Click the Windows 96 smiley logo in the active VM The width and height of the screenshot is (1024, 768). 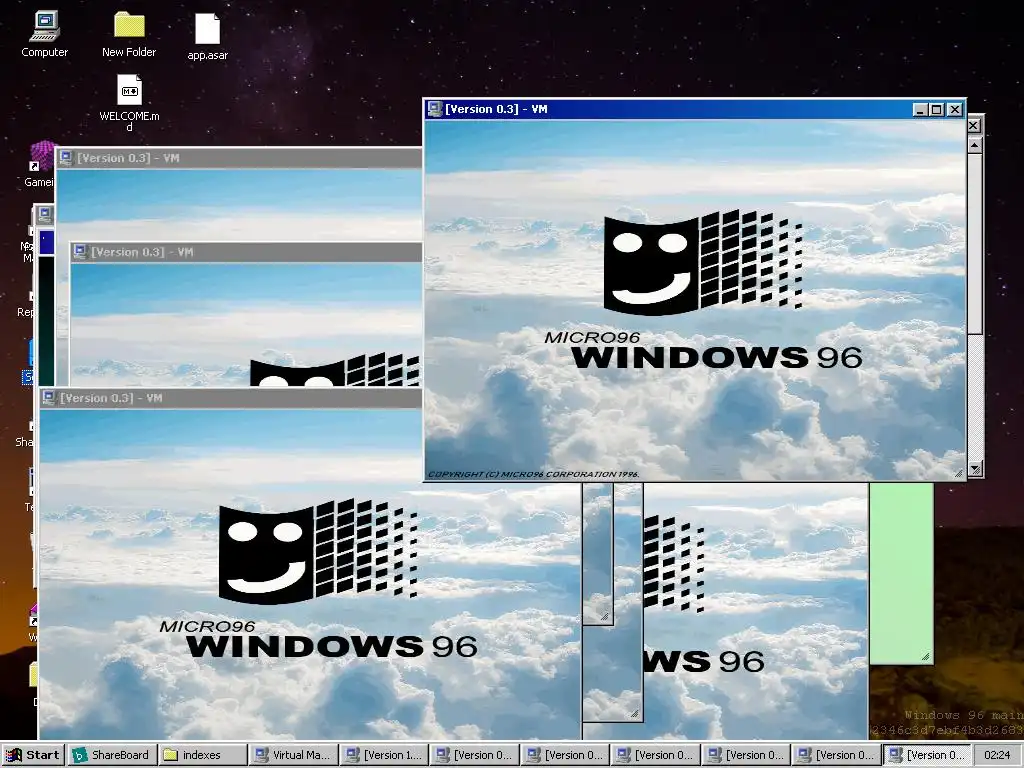[x=703, y=263]
